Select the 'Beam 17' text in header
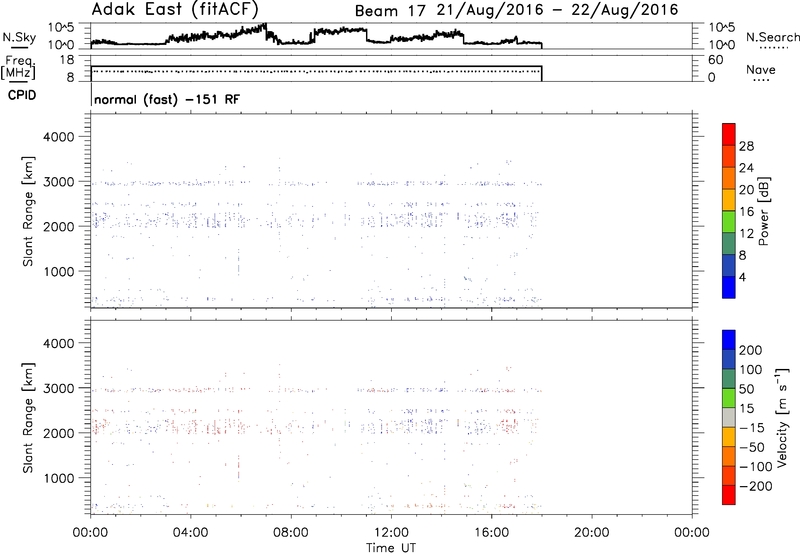Viewport: 800px width, 554px height. [x=390, y=10]
